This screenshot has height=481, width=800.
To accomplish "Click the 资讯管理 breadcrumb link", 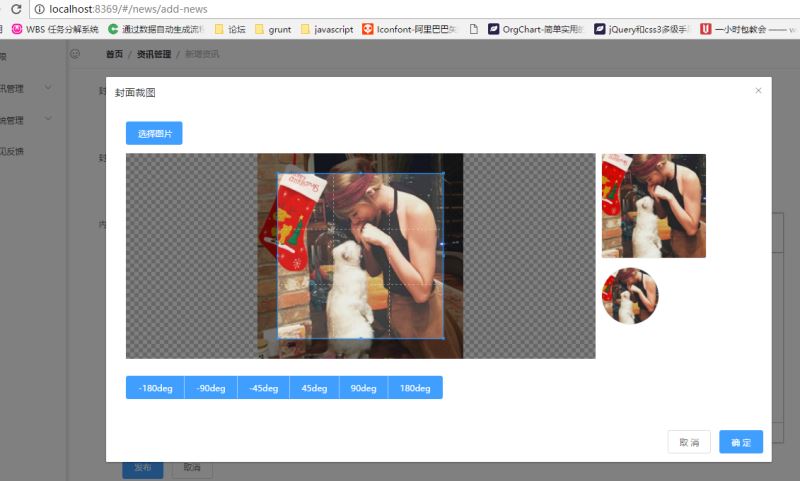I will (154, 54).
